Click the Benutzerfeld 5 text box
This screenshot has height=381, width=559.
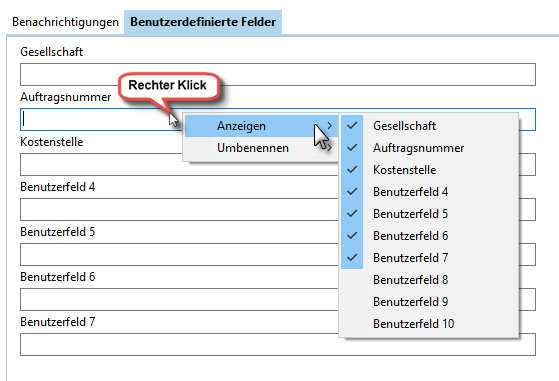[179, 254]
